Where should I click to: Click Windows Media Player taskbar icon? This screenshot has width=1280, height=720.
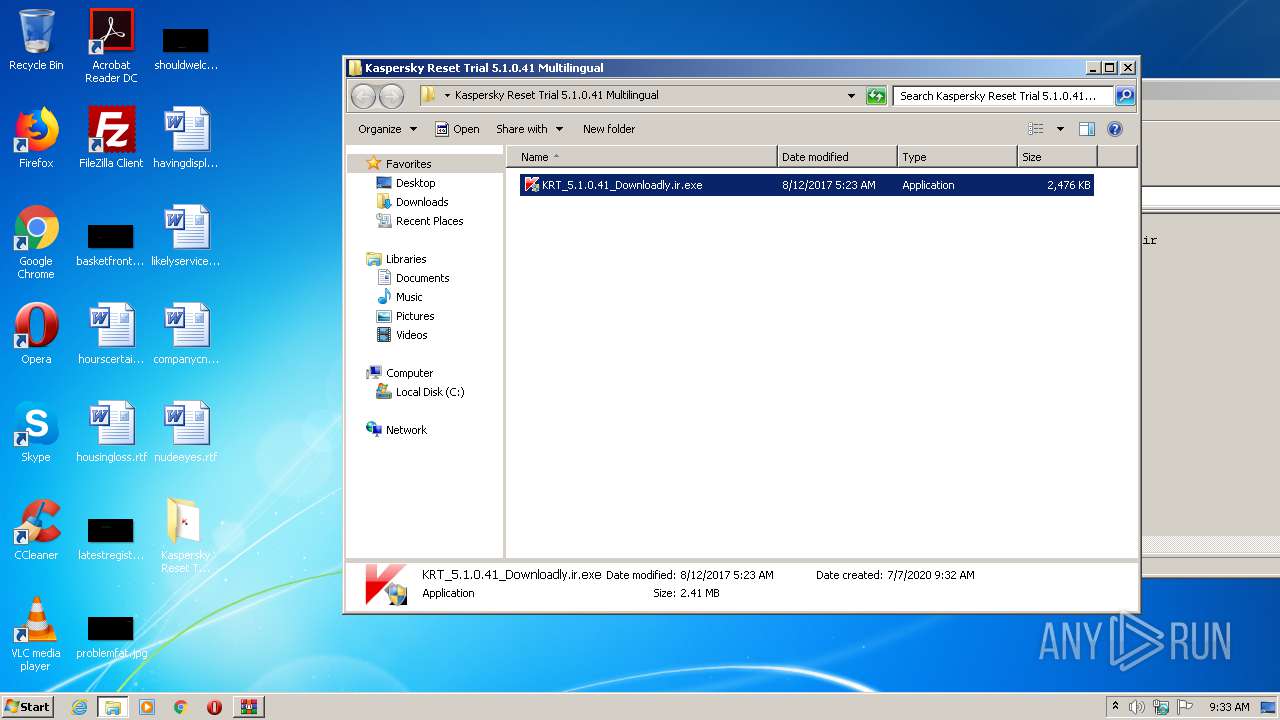(x=147, y=707)
